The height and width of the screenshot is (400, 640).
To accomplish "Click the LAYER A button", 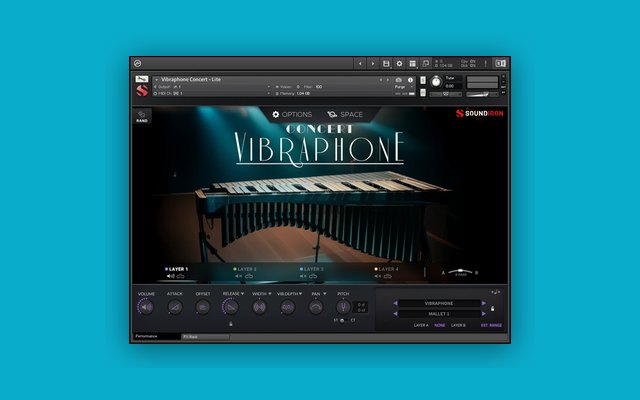I will (x=421, y=325).
